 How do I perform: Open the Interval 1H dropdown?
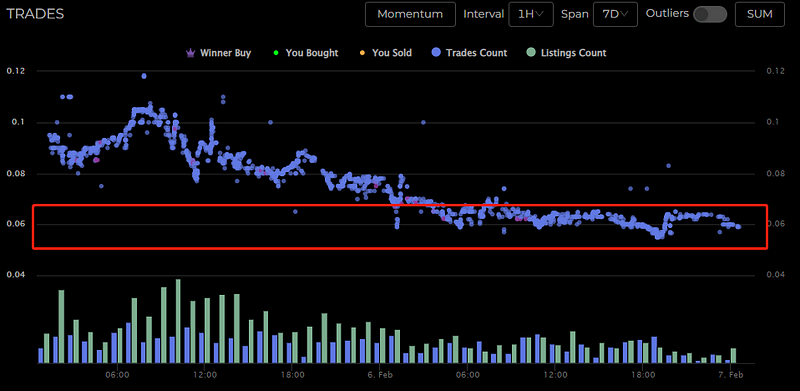pyautogui.click(x=531, y=14)
